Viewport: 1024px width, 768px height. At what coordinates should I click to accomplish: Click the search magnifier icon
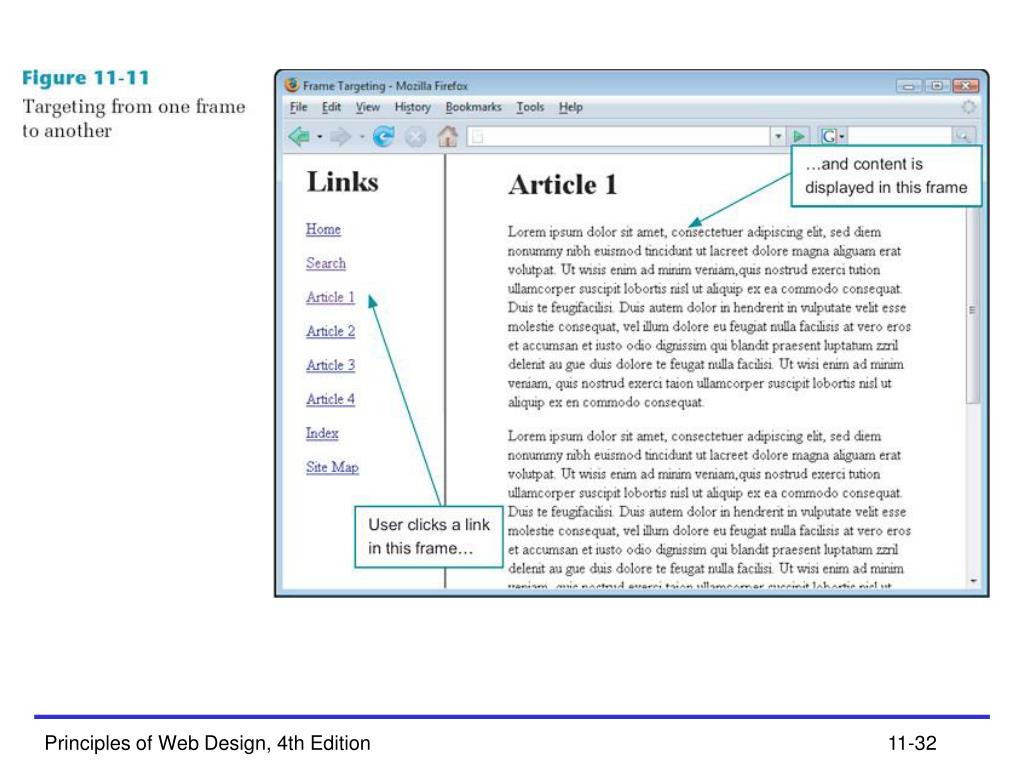coord(963,136)
